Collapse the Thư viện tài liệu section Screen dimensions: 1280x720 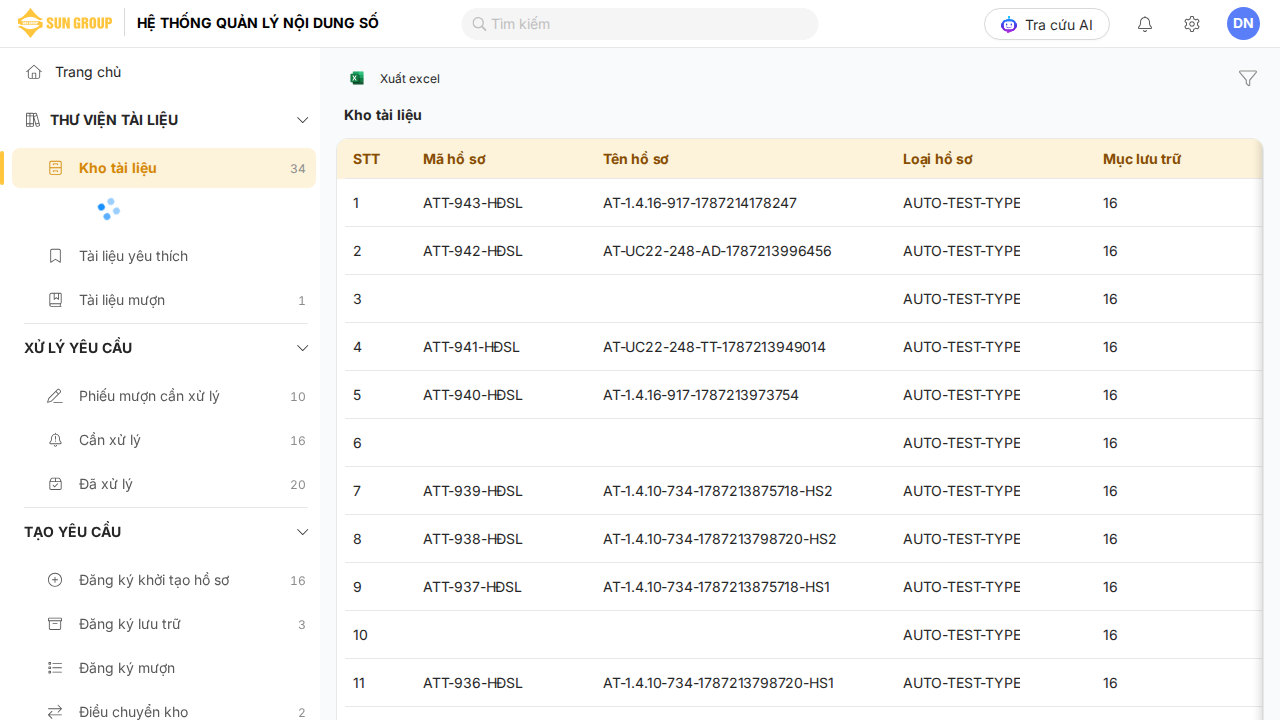pyautogui.click(x=303, y=120)
